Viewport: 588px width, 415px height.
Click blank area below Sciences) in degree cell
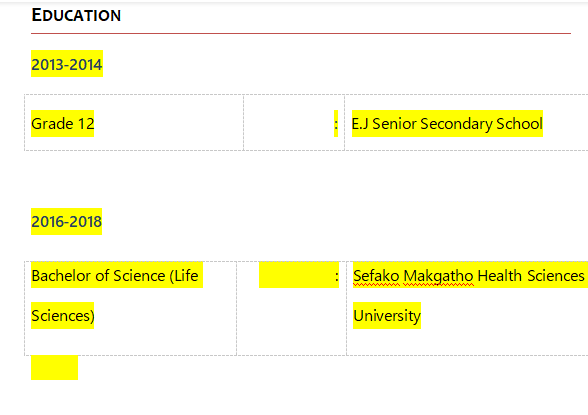[x=130, y=342]
